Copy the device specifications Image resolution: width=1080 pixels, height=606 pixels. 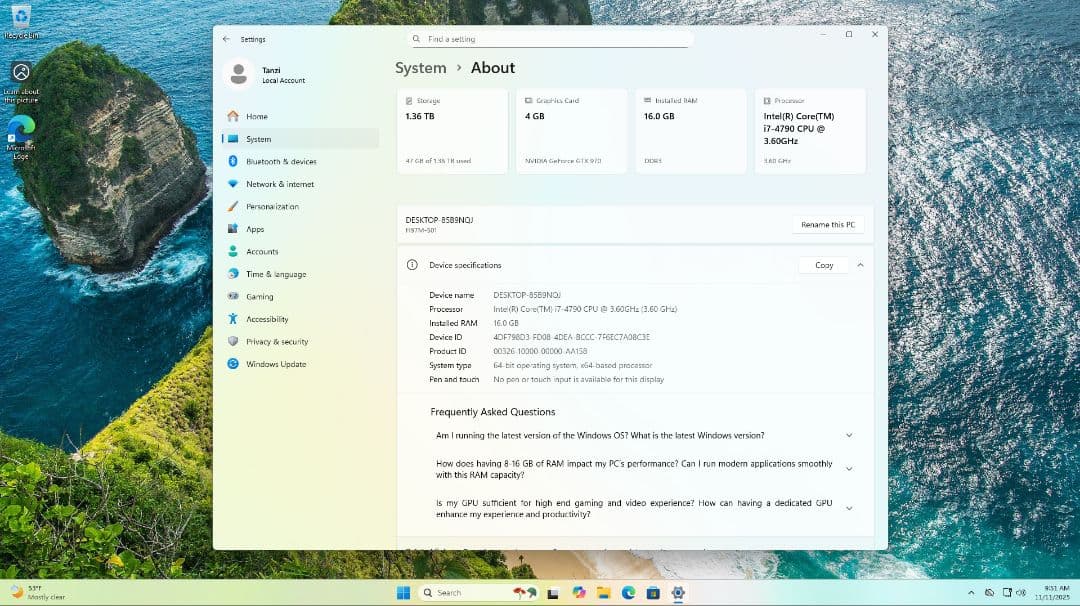(x=823, y=265)
